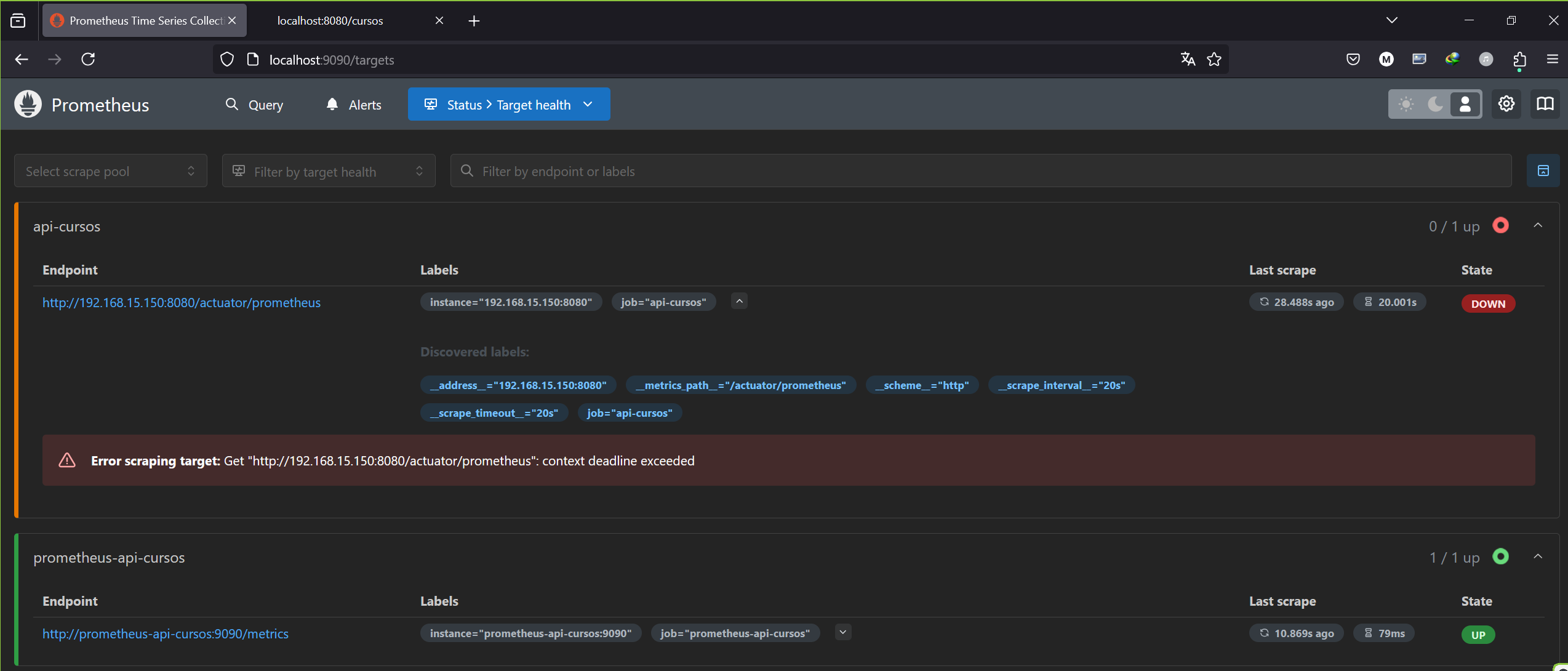The width and height of the screenshot is (1568, 671).
Task: Click __scrape_timeout__="20s" label
Action: [494, 413]
